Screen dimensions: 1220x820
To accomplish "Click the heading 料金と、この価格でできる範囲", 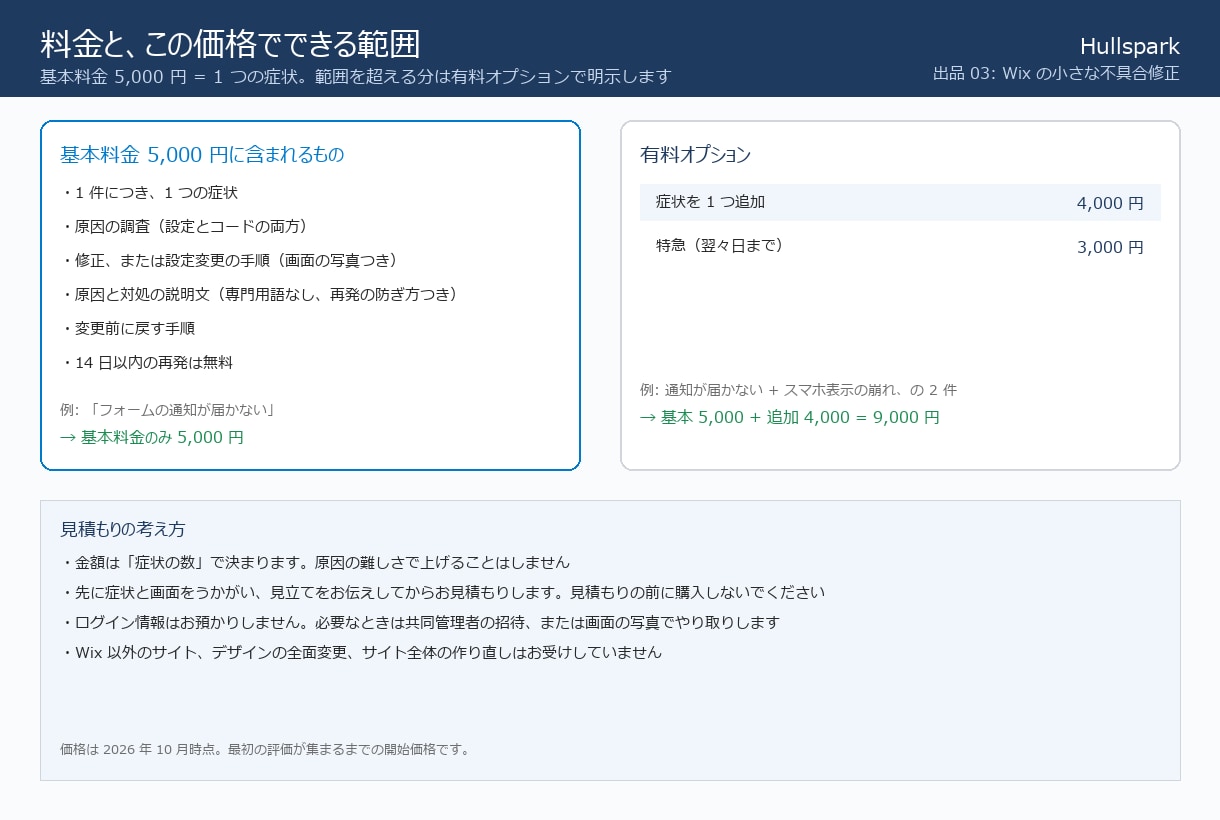I will [x=230, y=44].
